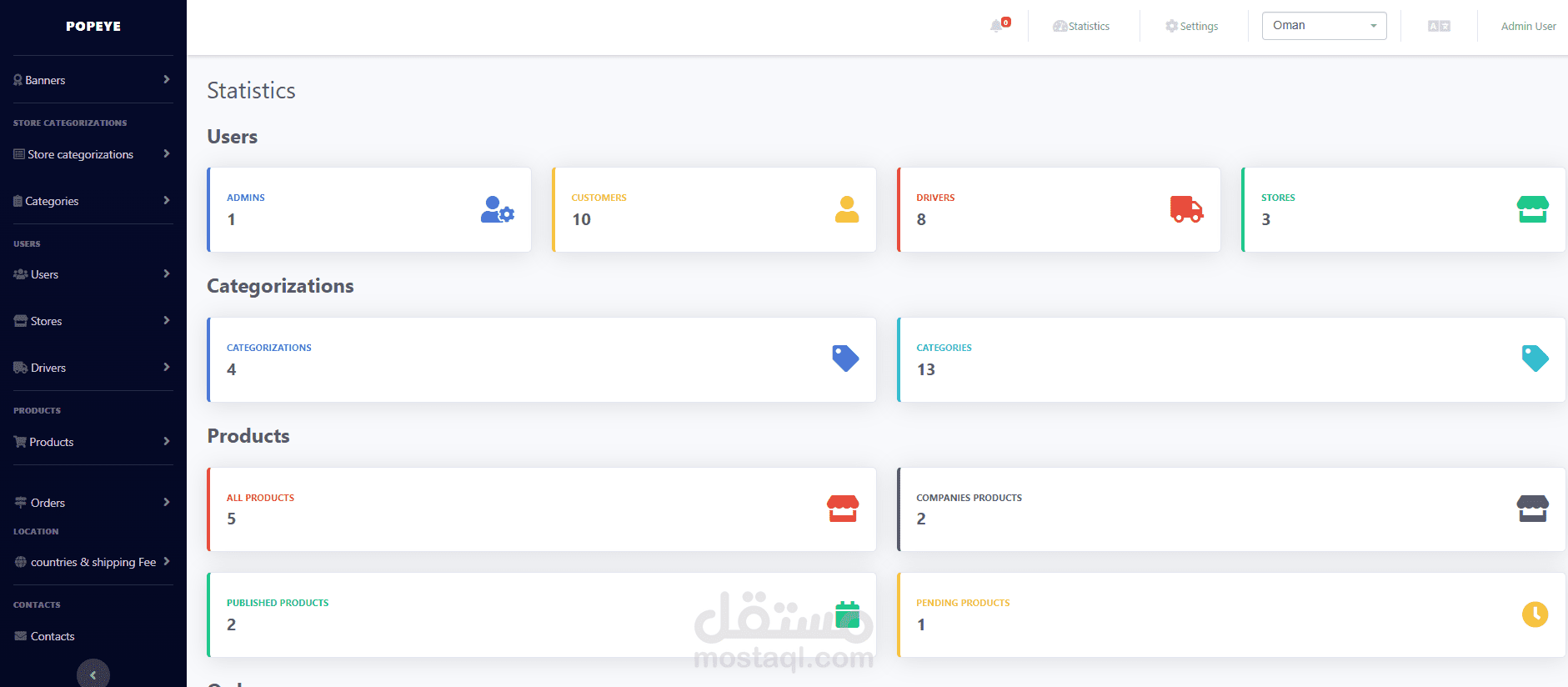Click the language switch icon
This screenshot has width=1568, height=687.
(1439, 26)
